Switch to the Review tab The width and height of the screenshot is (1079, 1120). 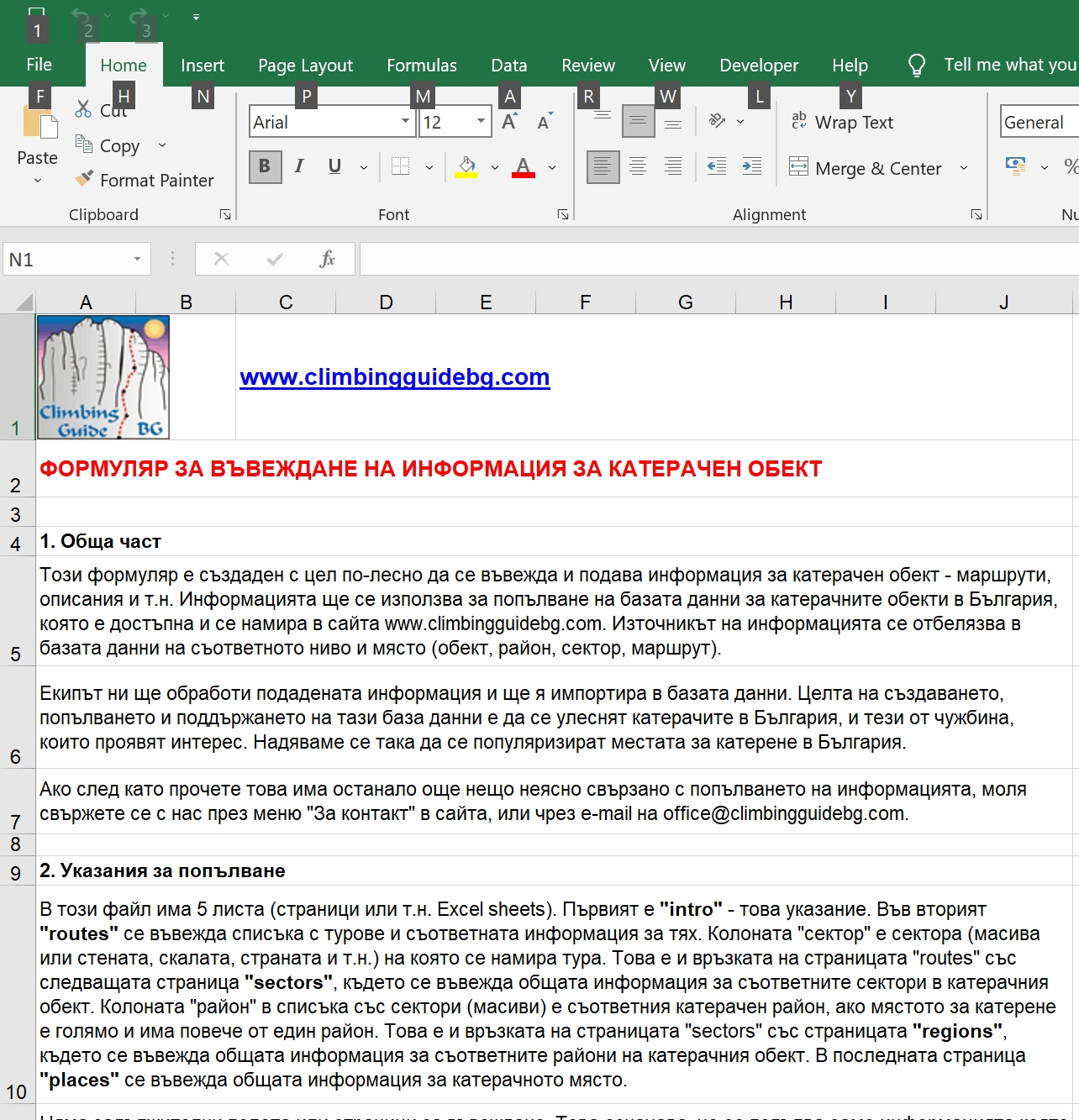click(588, 66)
